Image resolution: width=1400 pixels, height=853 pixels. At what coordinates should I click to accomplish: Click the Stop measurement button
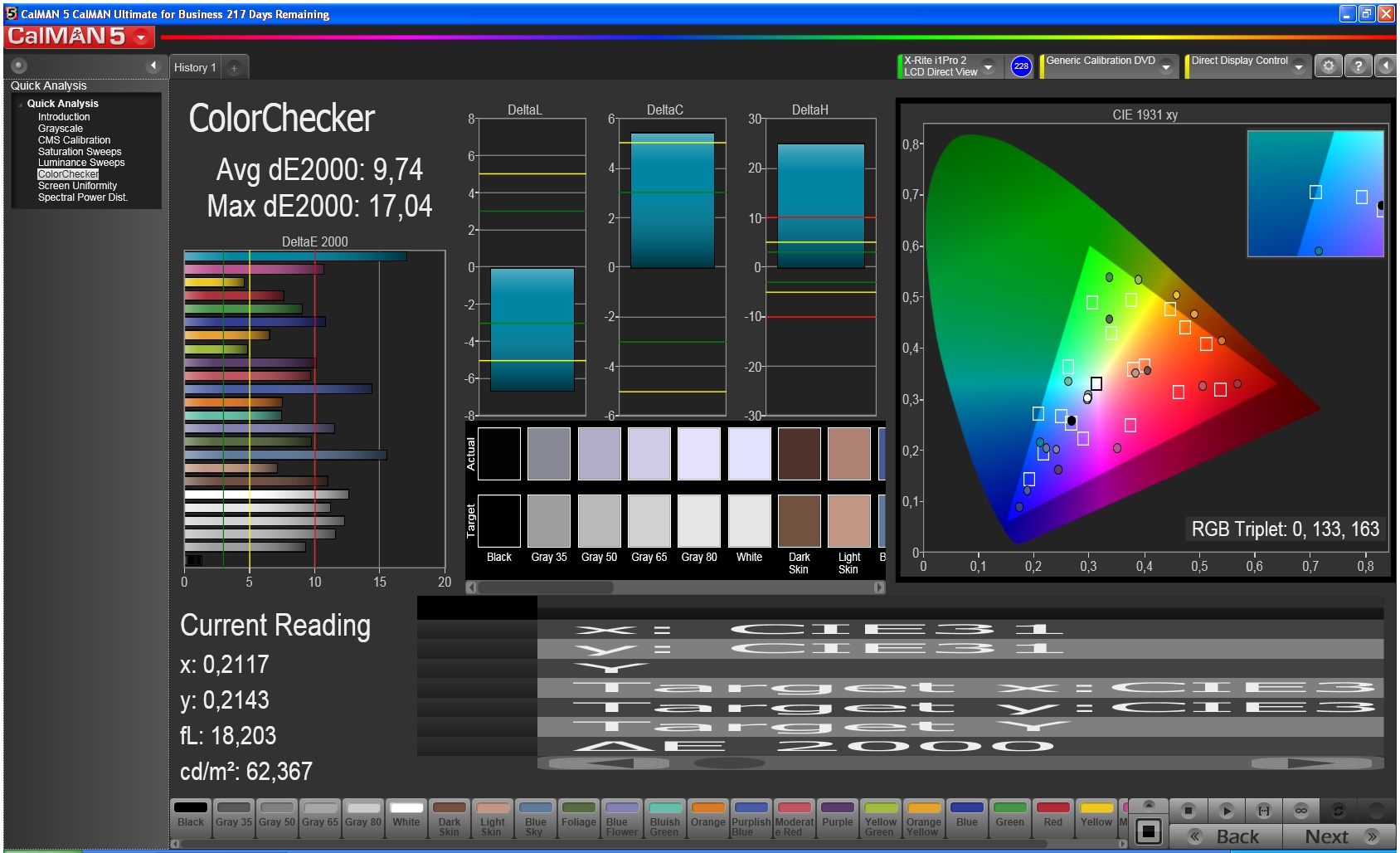(x=1189, y=811)
